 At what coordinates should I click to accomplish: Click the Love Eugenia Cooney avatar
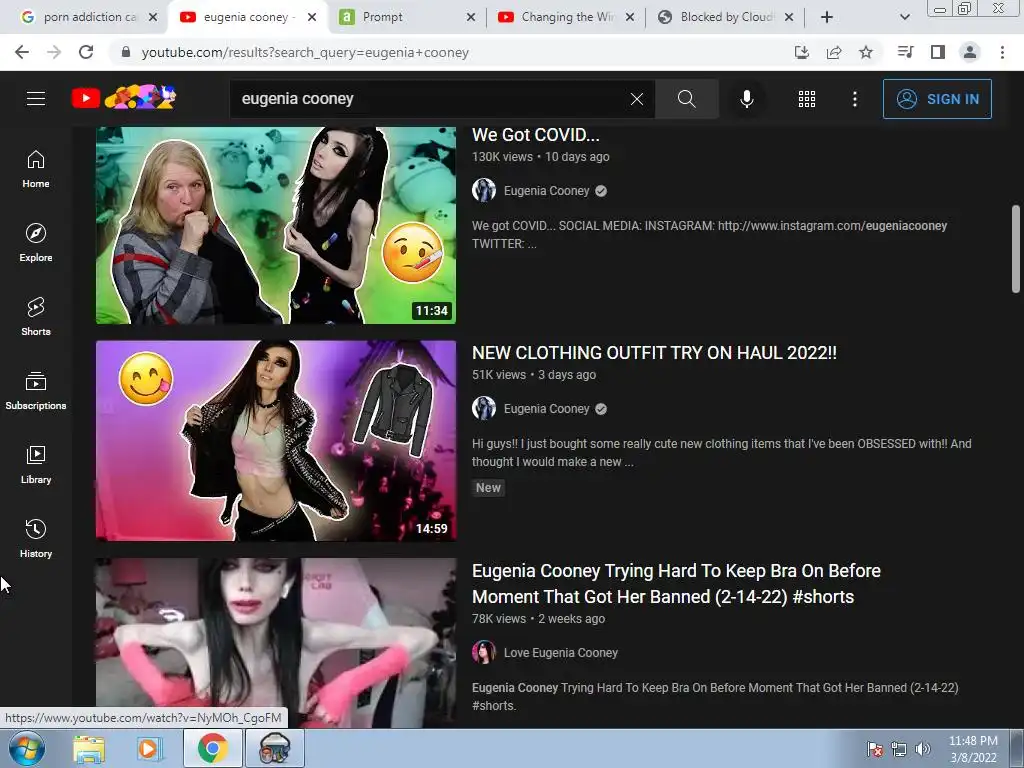484,652
